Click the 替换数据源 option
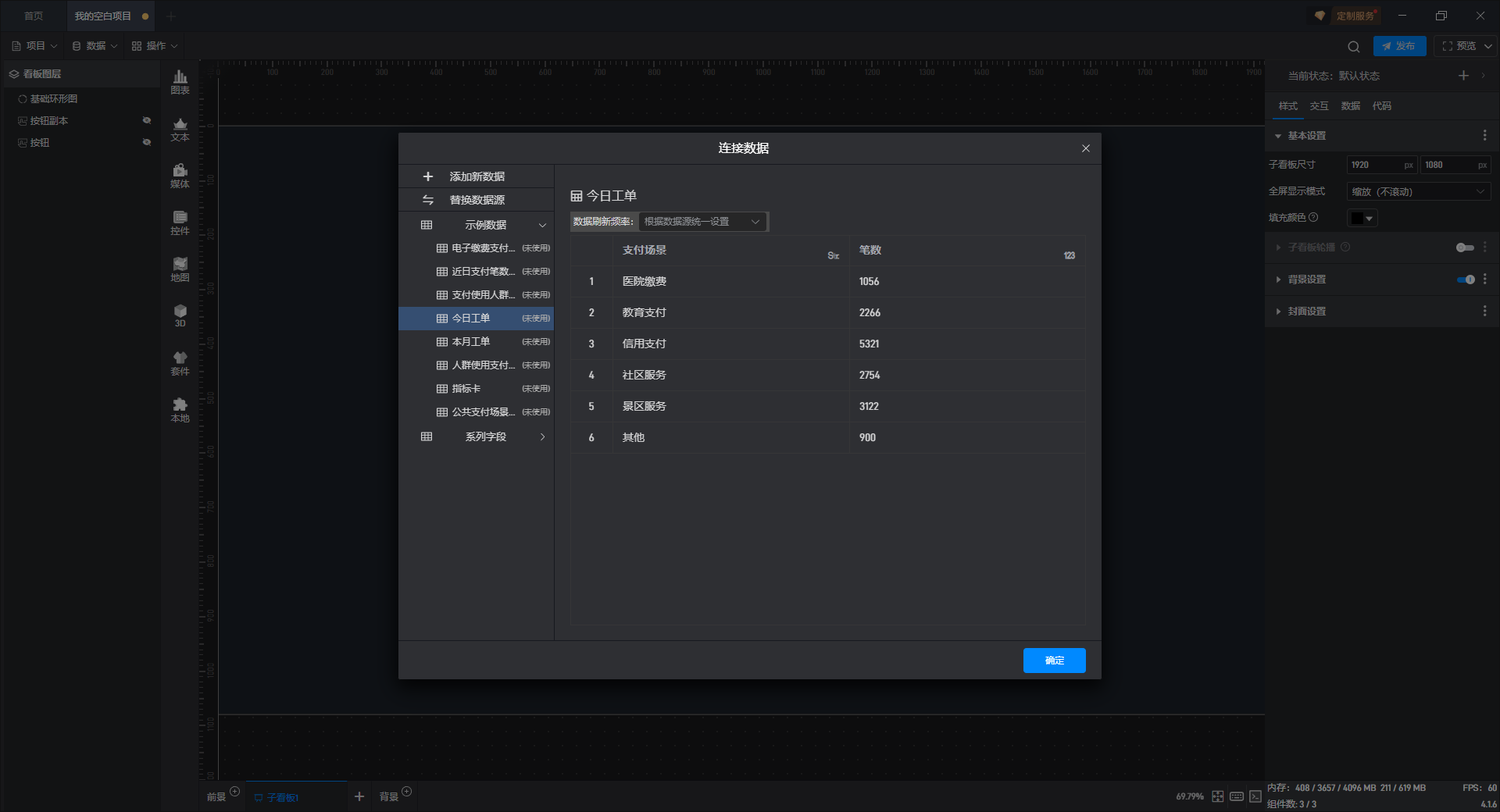 point(477,200)
